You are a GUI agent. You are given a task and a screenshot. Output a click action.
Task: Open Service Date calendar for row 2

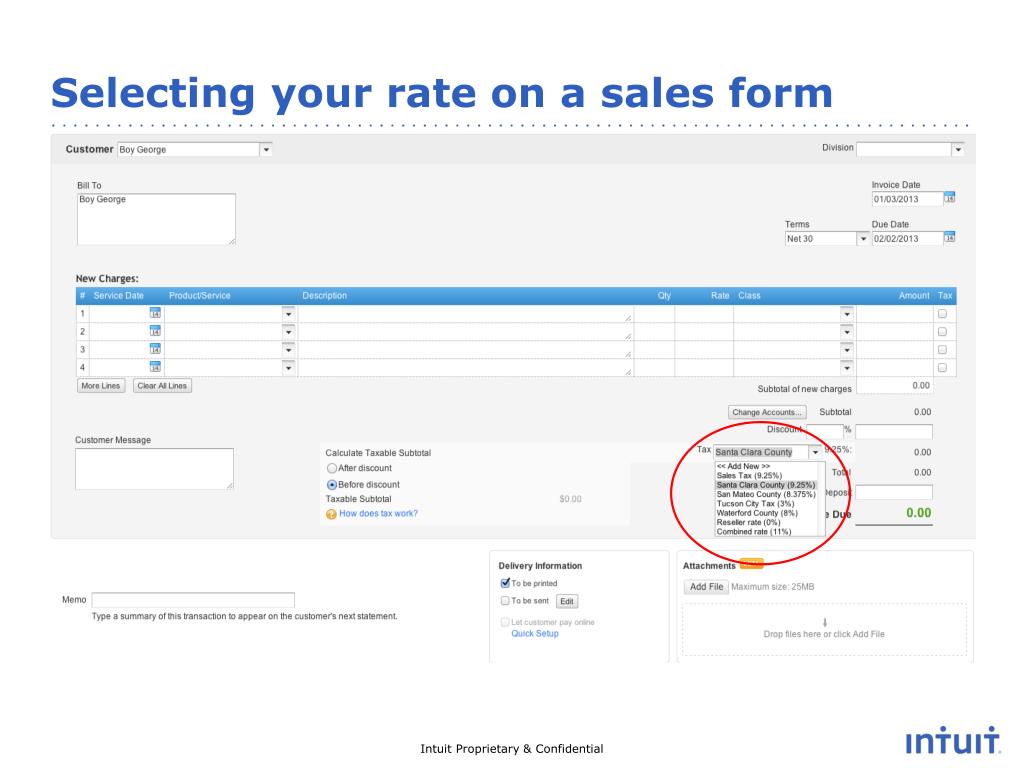155,331
